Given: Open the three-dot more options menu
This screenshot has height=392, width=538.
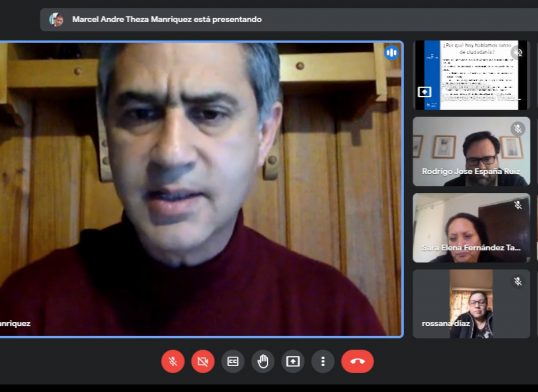Looking at the screenshot, I should (323, 361).
